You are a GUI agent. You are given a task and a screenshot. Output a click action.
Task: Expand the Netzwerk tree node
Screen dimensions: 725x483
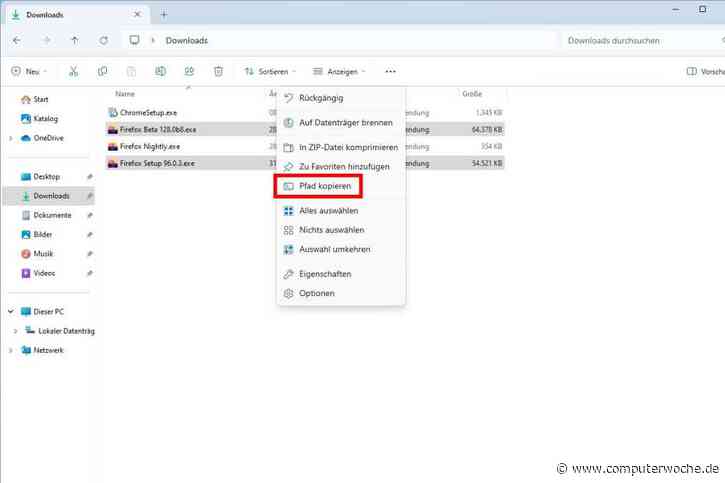tap(11, 350)
